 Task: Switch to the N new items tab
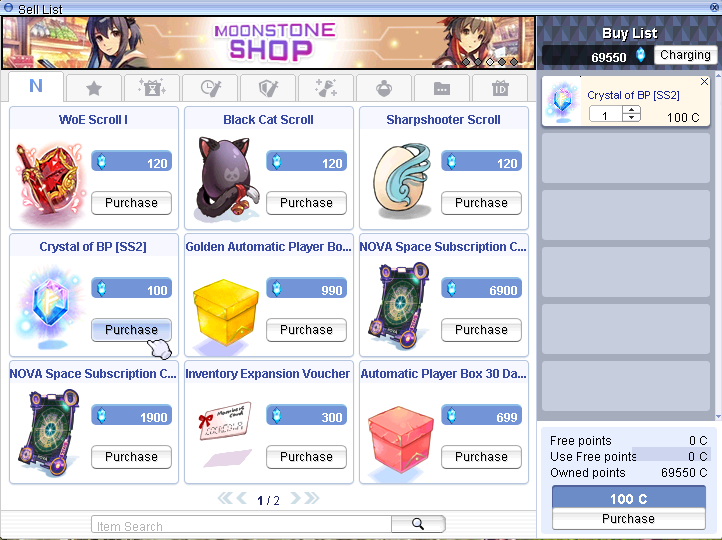pyautogui.click(x=36, y=86)
